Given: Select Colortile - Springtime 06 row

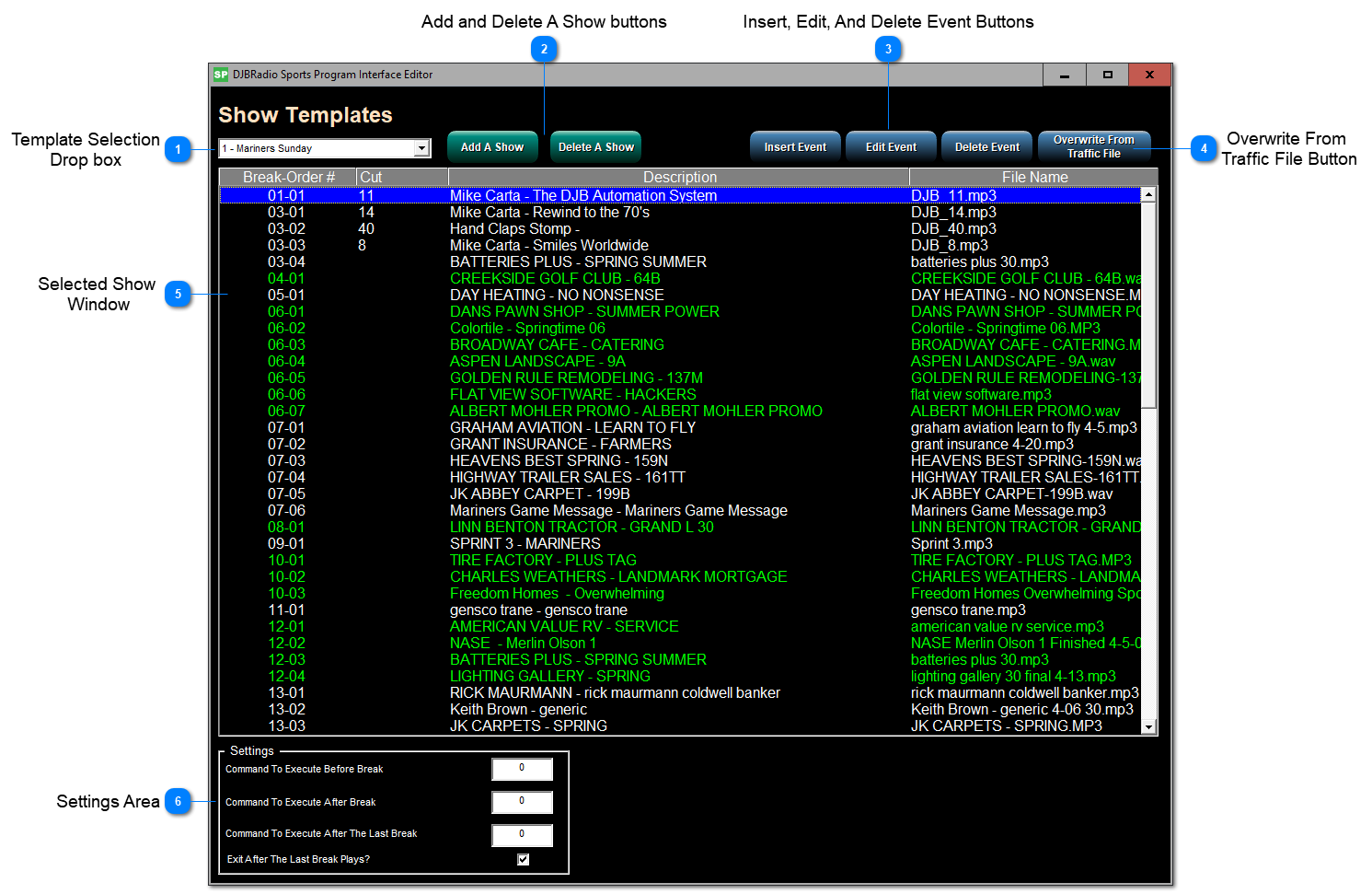Looking at the screenshot, I should pos(681,328).
